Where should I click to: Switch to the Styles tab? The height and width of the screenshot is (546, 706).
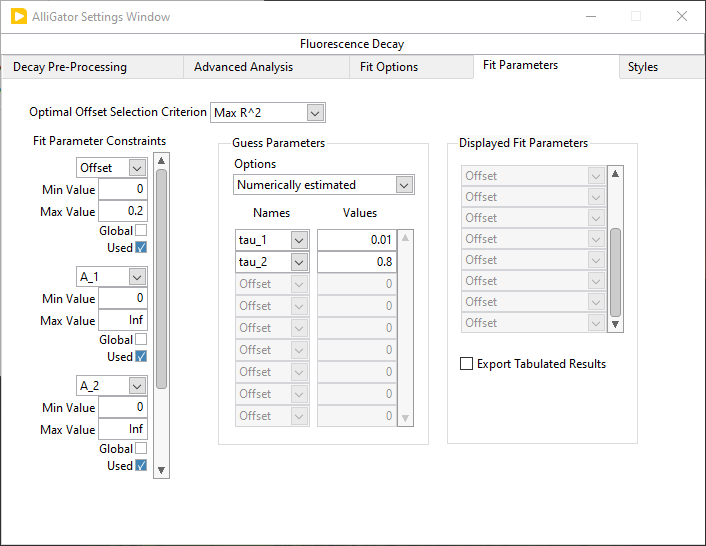tap(662, 67)
